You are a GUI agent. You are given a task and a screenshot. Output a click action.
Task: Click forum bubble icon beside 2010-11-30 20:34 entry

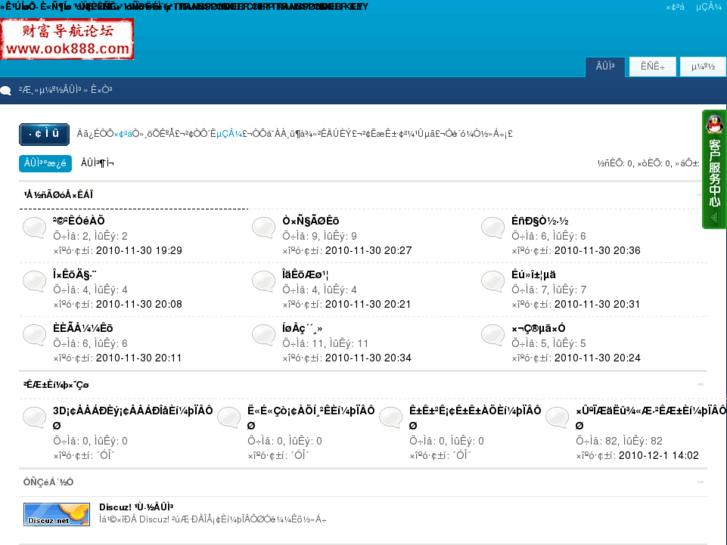[x=264, y=335]
